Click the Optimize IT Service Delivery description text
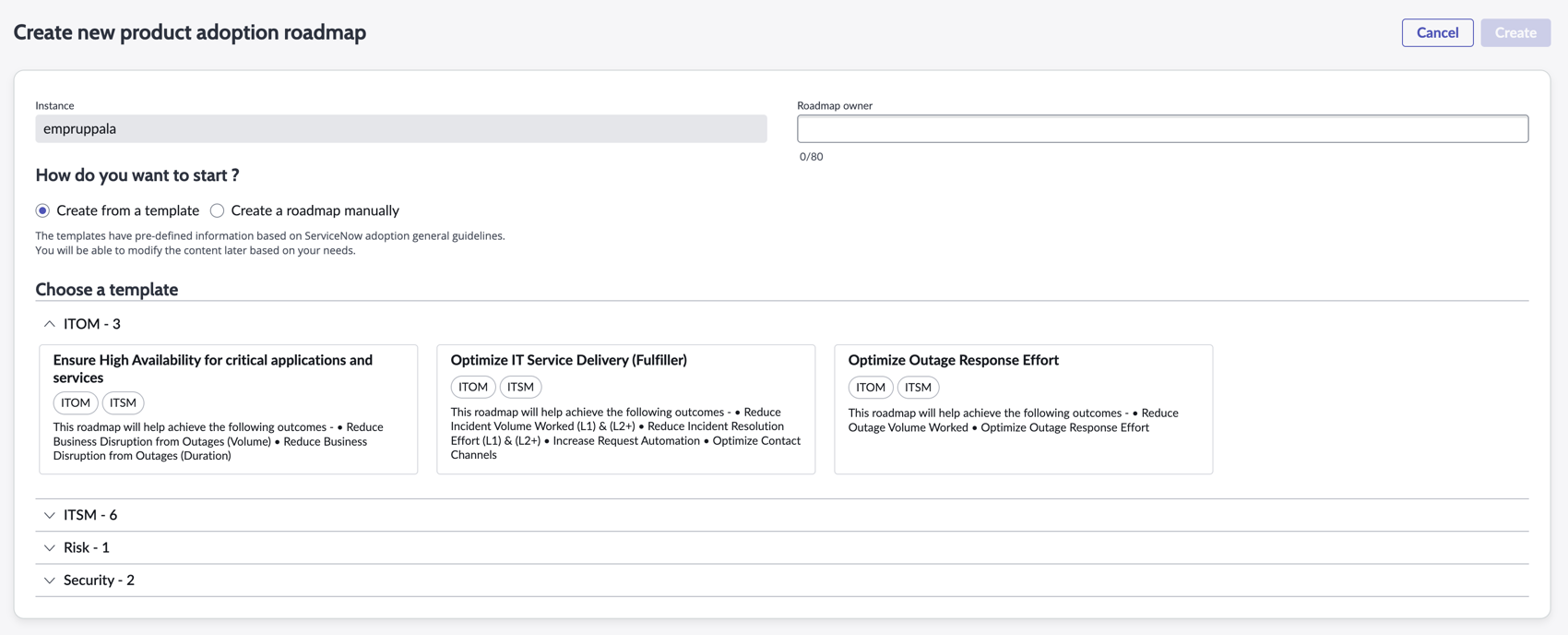This screenshot has width=1568, height=635. point(625,433)
